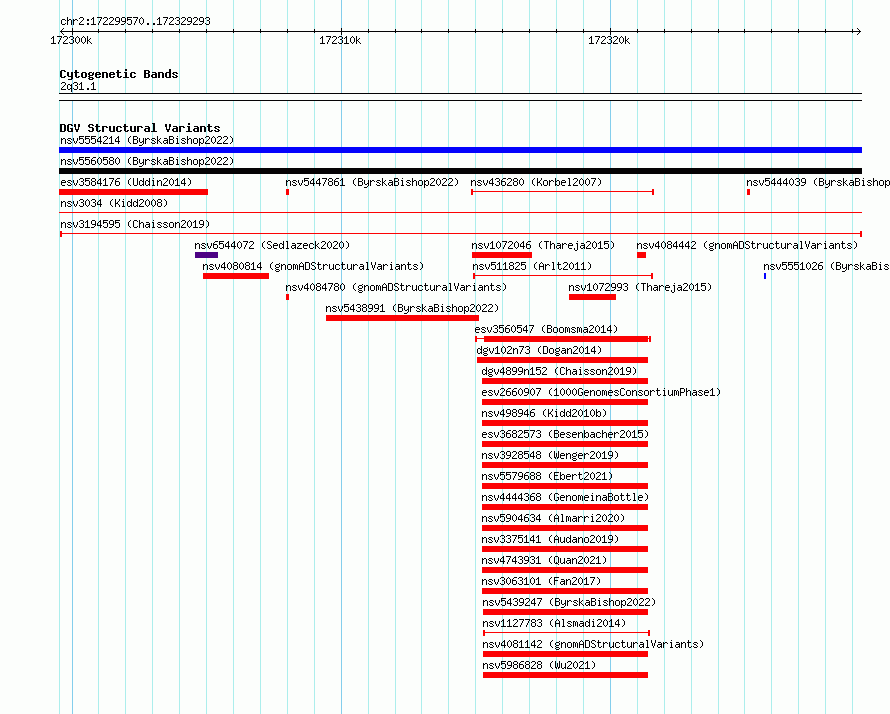Open the nsv1072046 (Thareja2015) variant
The height and width of the screenshot is (714, 890).
coord(543,245)
